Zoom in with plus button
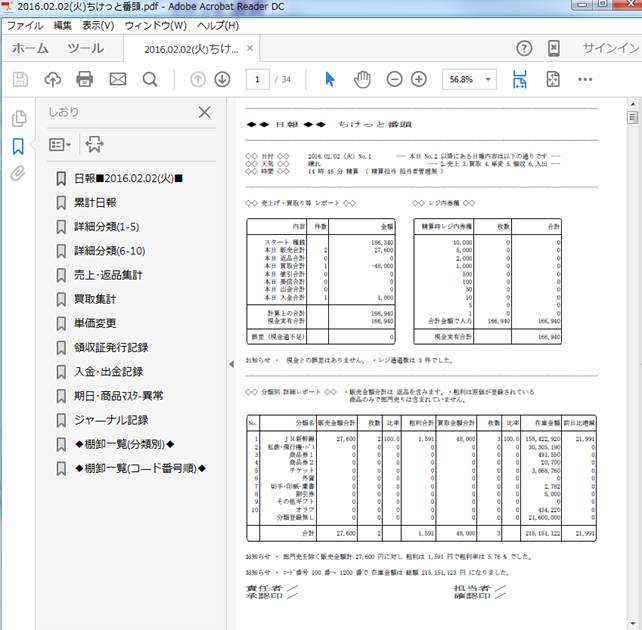This screenshot has width=642, height=630. pyautogui.click(x=419, y=79)
